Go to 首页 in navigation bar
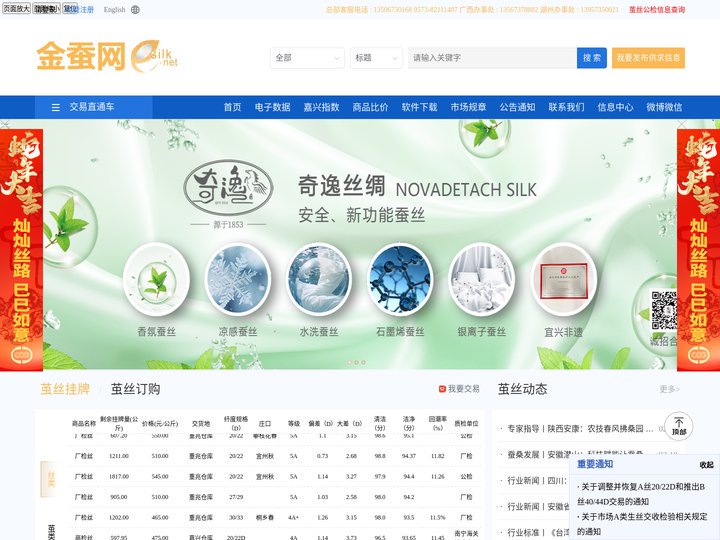Screen dimensions: 720x540 tap(232, 107)
